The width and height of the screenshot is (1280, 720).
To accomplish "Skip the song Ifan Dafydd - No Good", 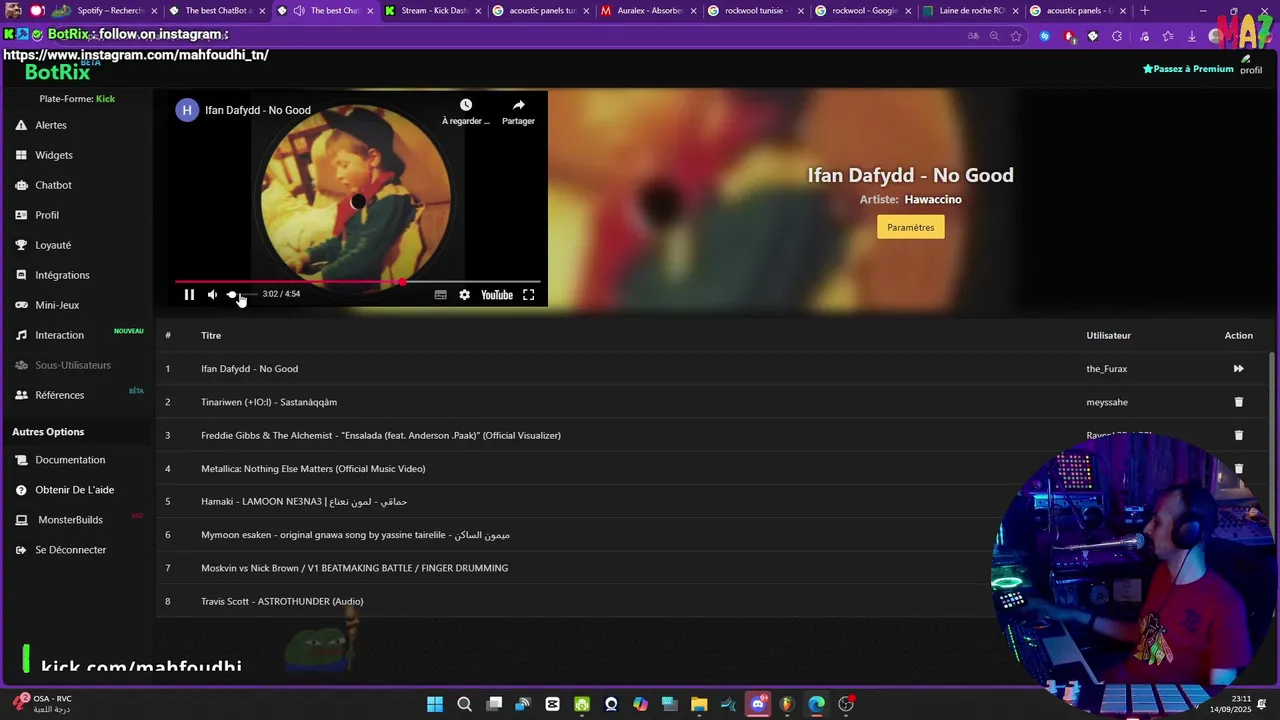I will click(x=1238, y=369).
